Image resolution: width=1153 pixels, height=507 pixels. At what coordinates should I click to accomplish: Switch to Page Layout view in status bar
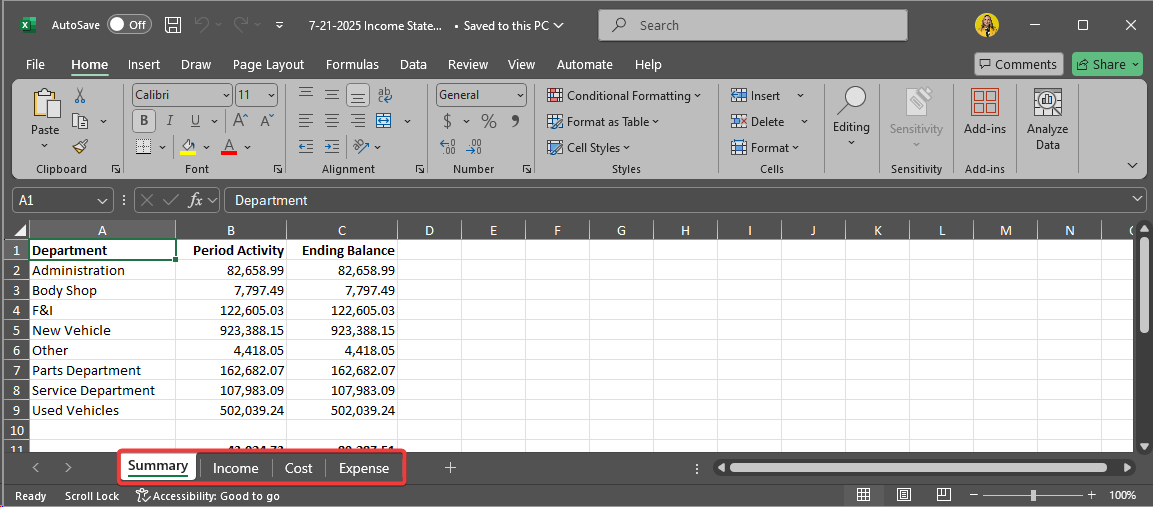click(x=903, y=495)
